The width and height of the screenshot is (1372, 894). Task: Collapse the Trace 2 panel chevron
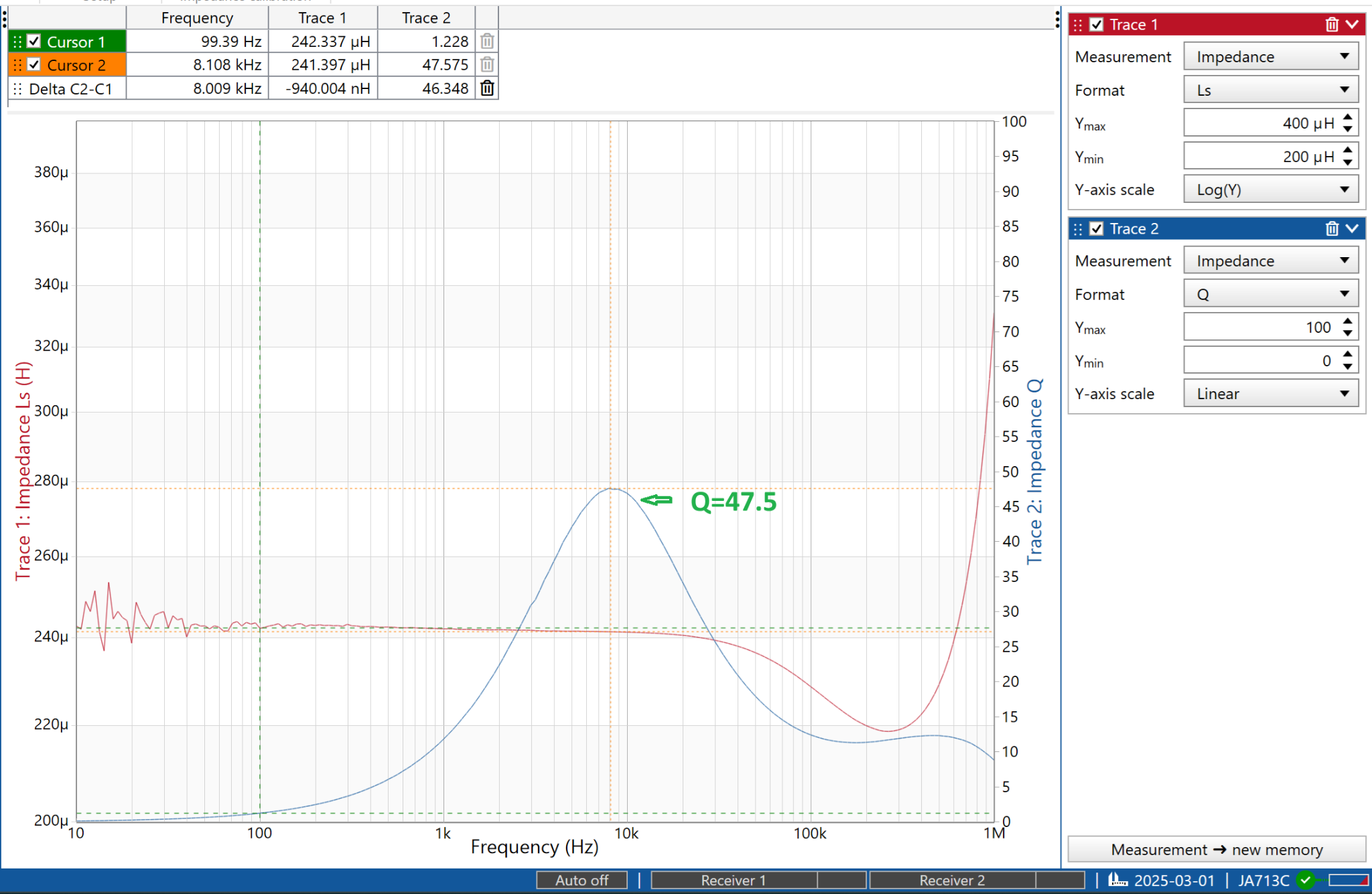click(1353, 229)
